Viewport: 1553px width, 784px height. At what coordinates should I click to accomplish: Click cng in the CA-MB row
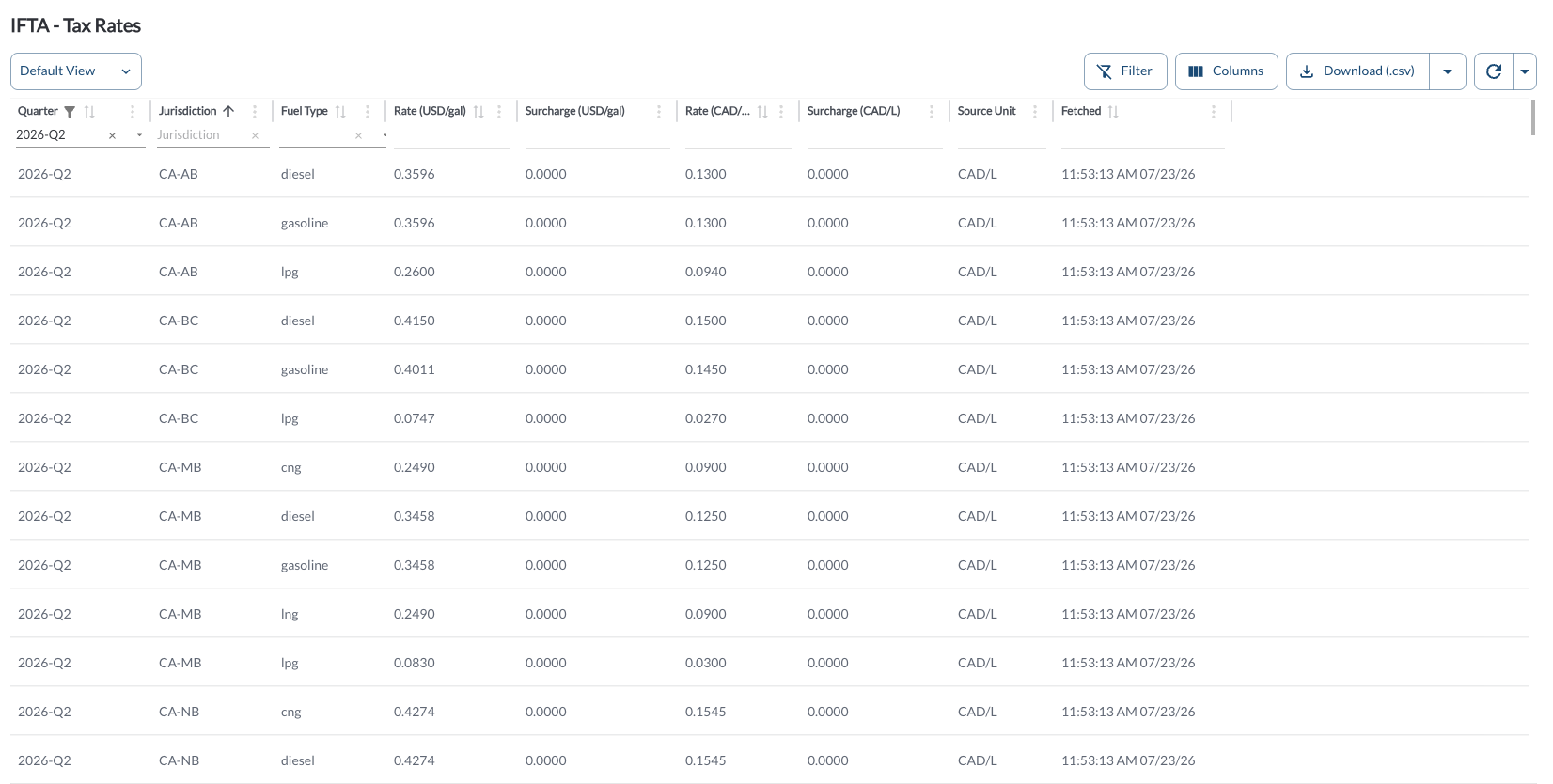pos(291,467)
